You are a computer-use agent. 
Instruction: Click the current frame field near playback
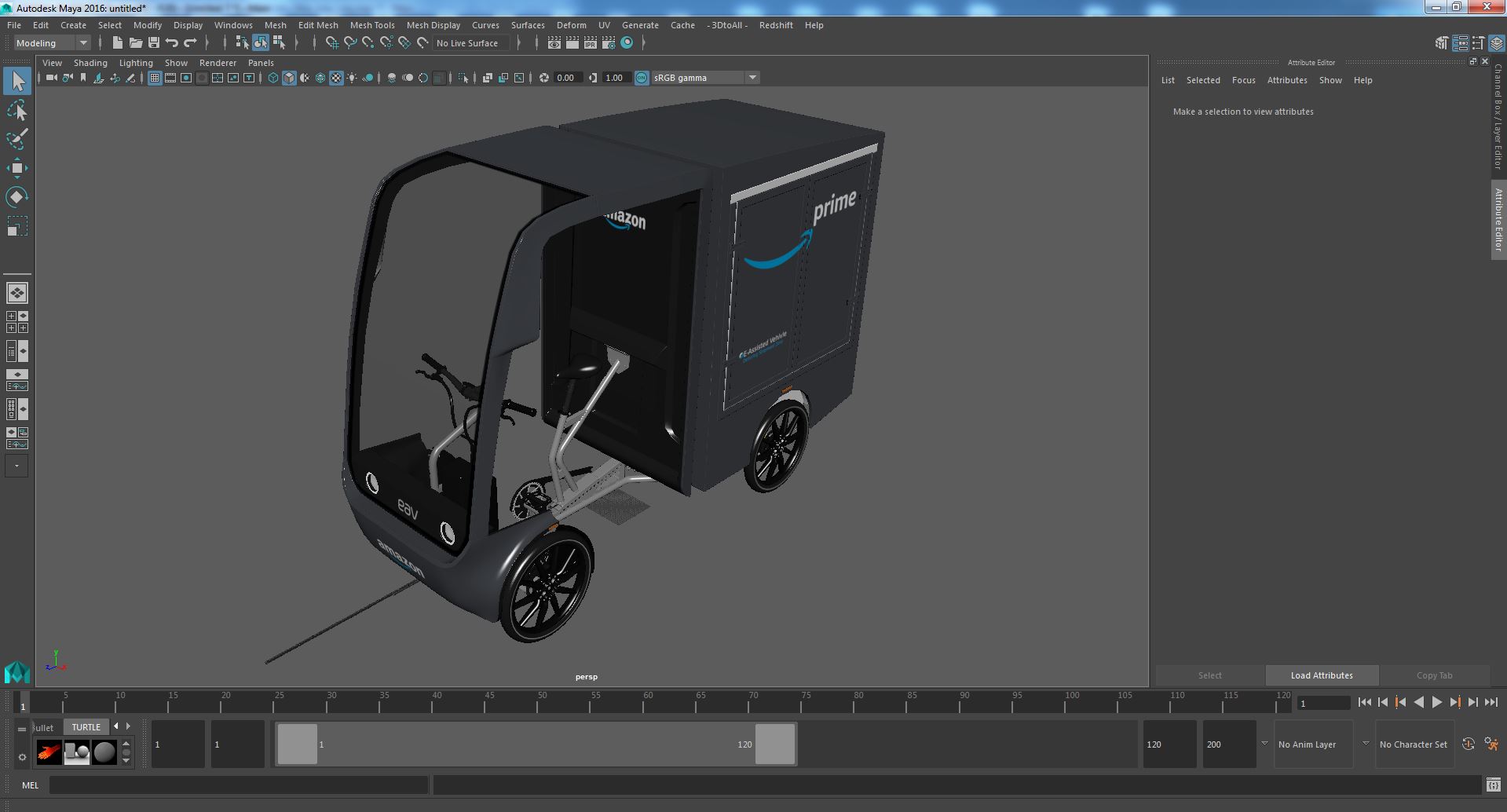1324,703
